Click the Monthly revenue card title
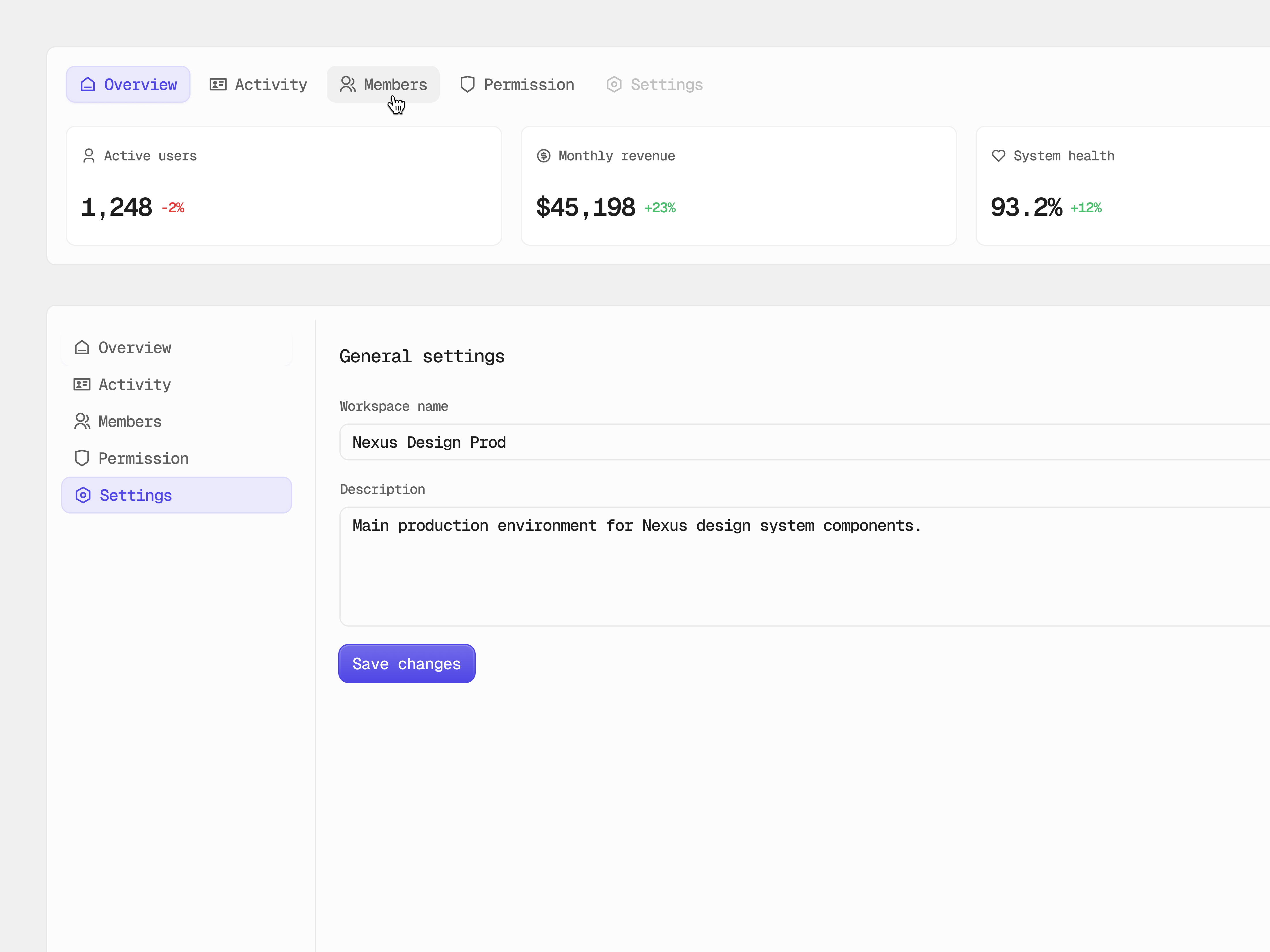Screen dimensions: 1270x952 [617, 156]
